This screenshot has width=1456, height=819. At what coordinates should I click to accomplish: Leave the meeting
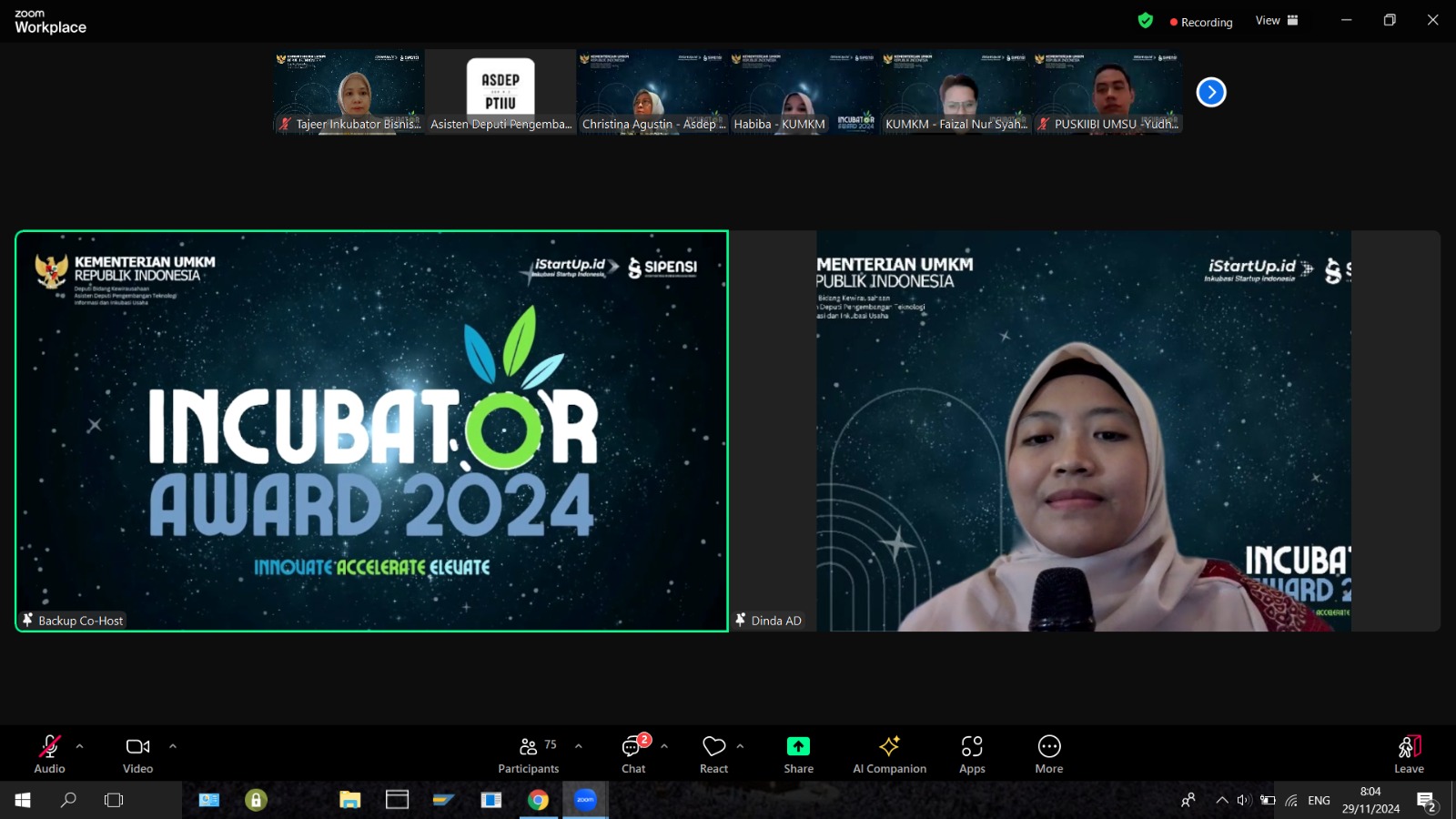[x=1409, y=754]
